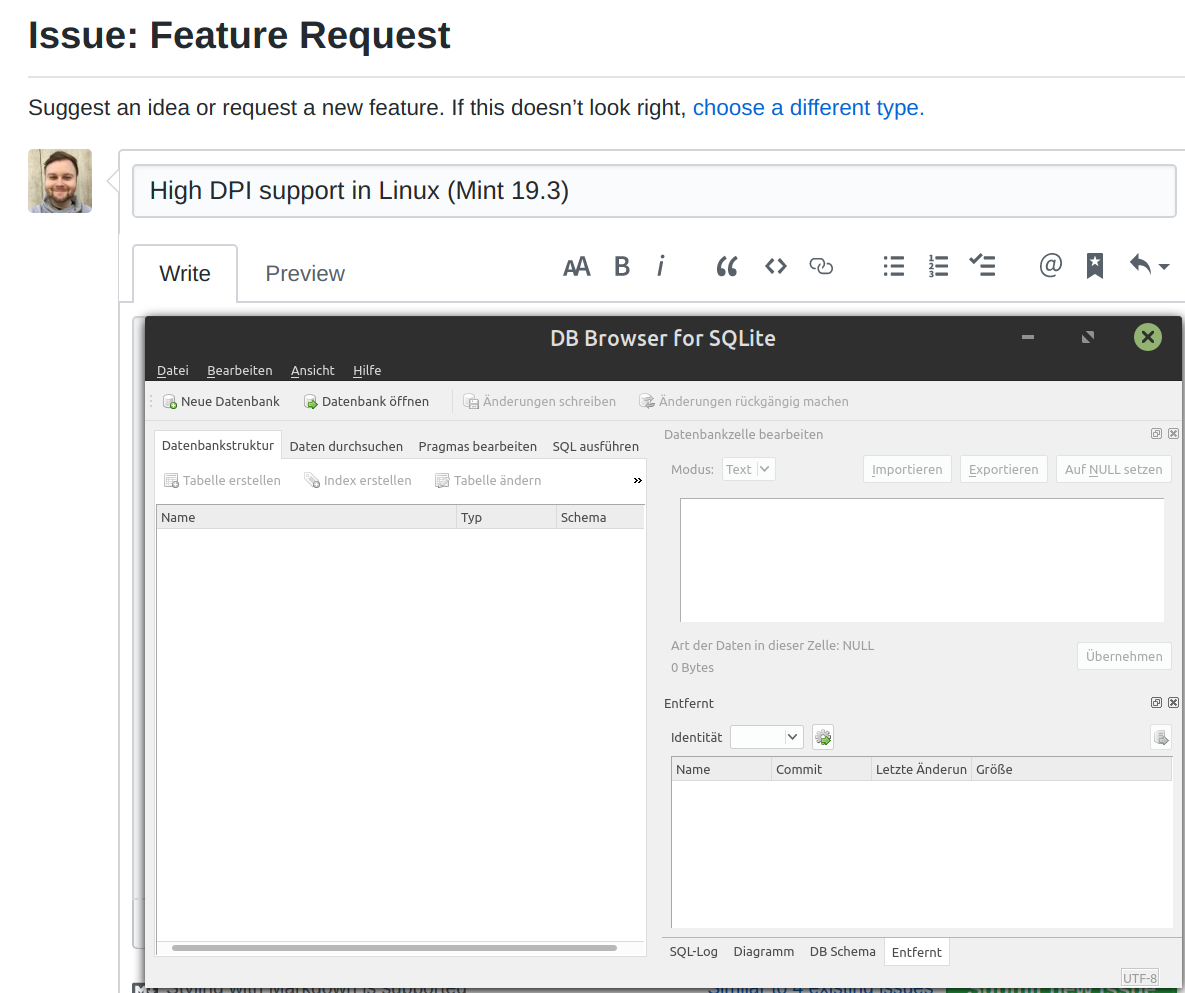Switch to the Diagramm bottom tab
1185x993 pixels.
click(x=763, y=952)
